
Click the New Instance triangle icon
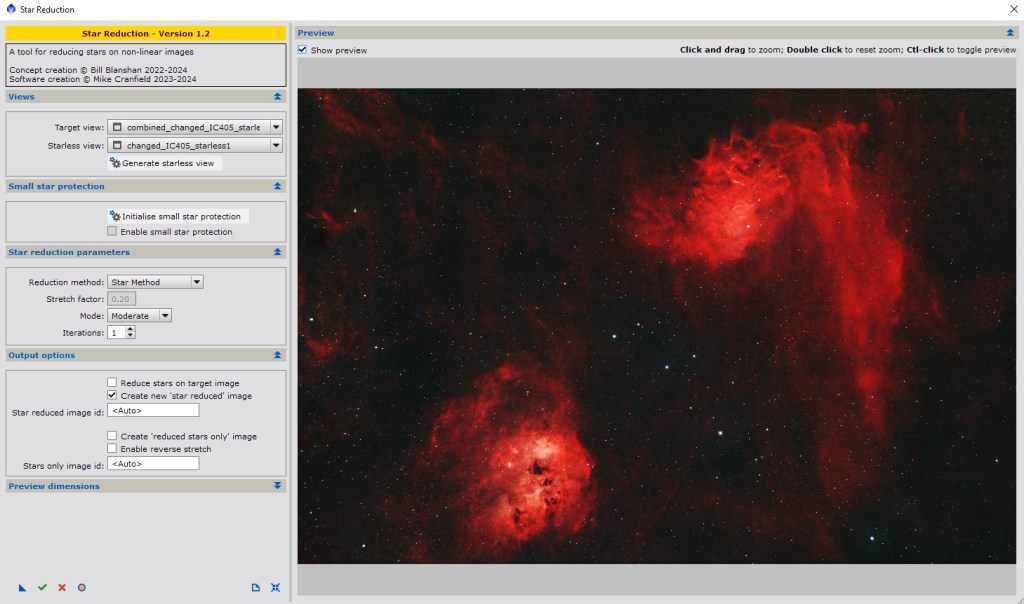[x=22, y=588]
